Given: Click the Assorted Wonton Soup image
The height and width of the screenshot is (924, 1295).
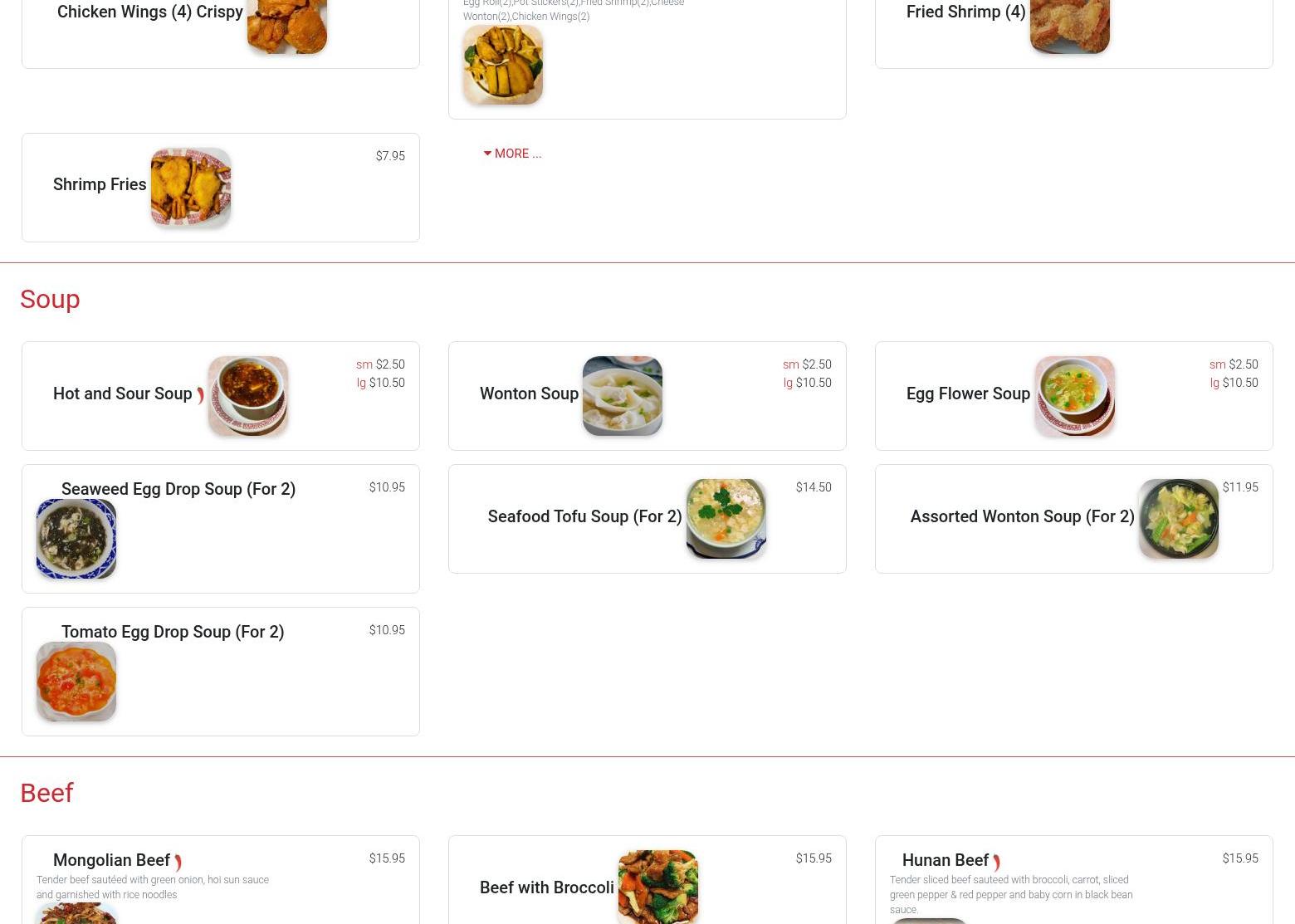Looking at the screenshot, I should tap(1179, 519).
